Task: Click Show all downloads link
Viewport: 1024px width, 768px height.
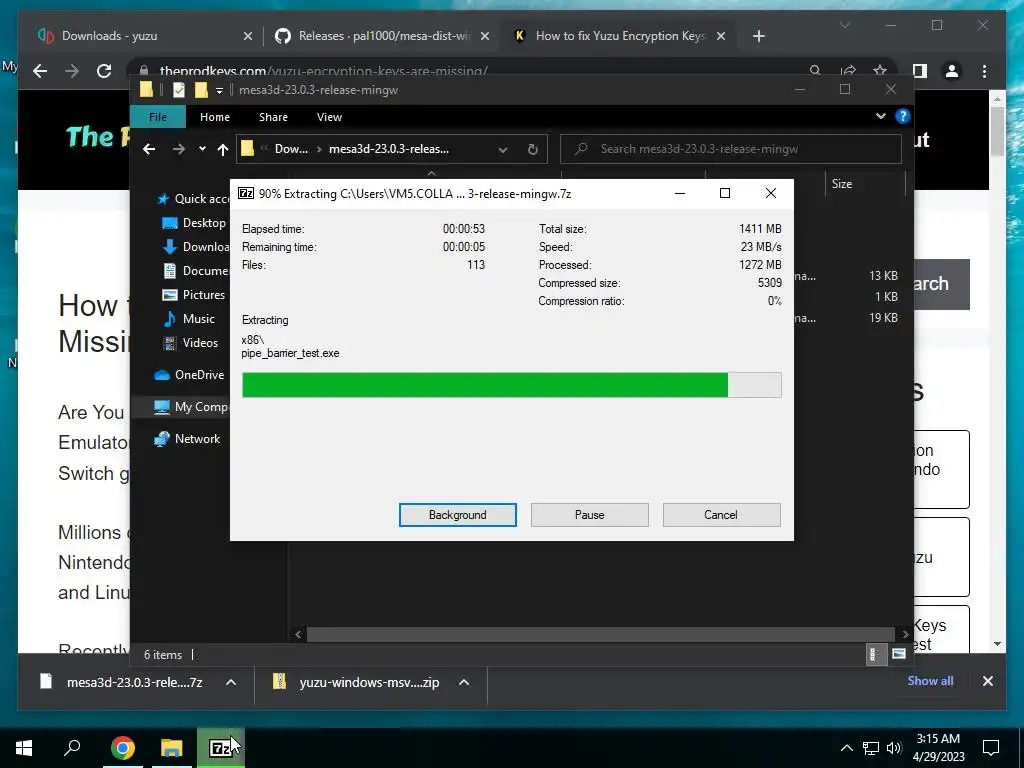Action: [930, 680]
